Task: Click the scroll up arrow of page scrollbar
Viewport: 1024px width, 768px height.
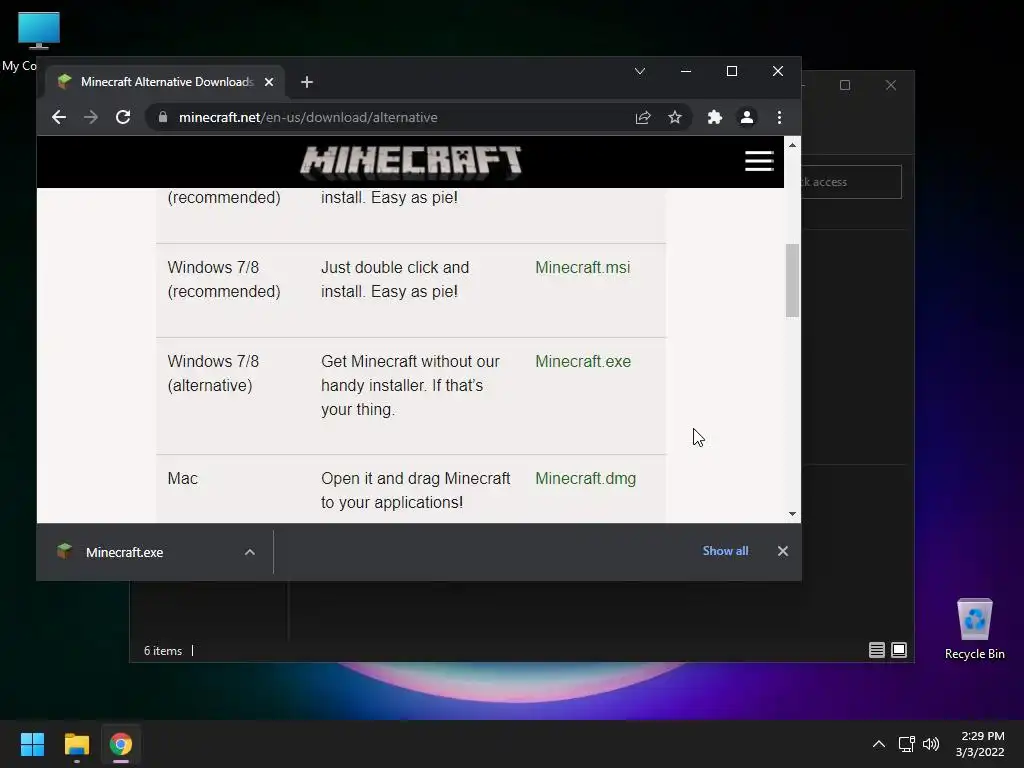Action: (x=792, y=145)
